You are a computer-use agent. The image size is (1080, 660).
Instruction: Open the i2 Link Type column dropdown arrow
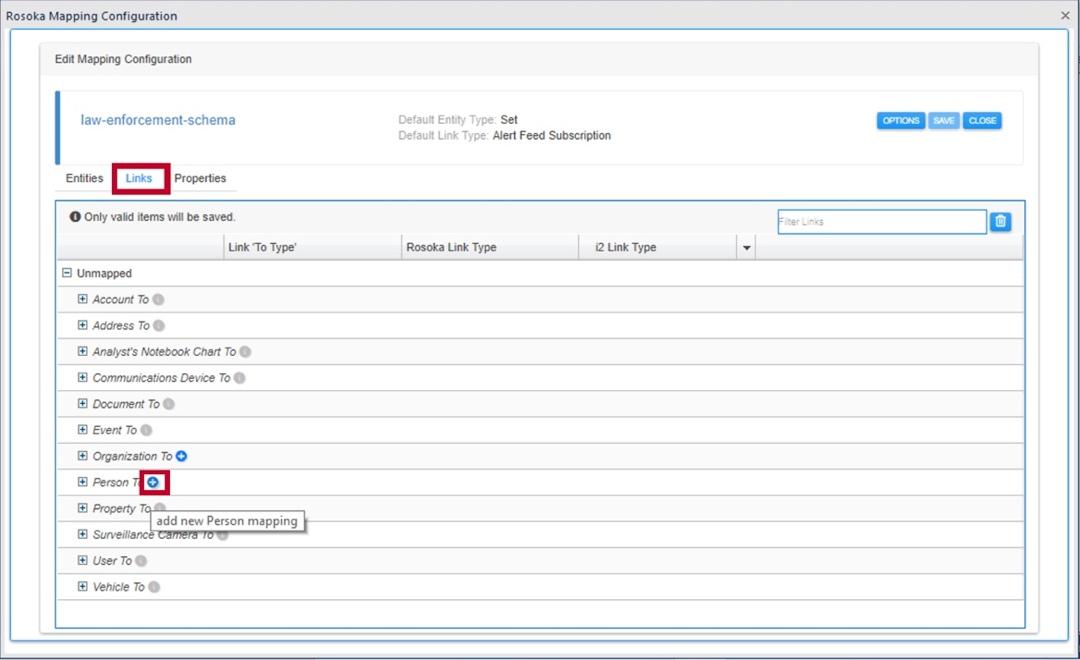point(746,248)
